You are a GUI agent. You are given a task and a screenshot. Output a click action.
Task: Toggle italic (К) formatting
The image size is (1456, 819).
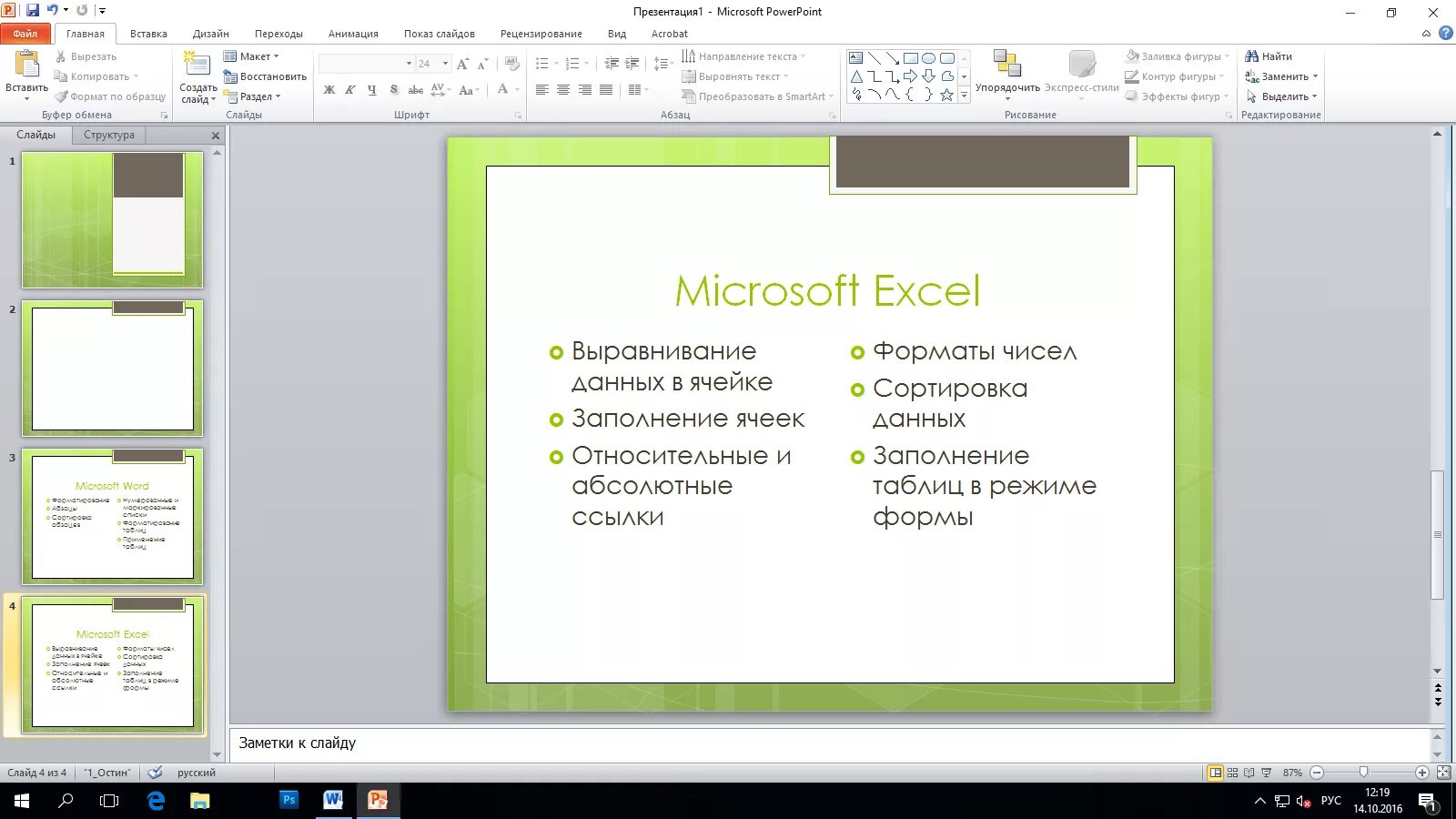(350, 90)
